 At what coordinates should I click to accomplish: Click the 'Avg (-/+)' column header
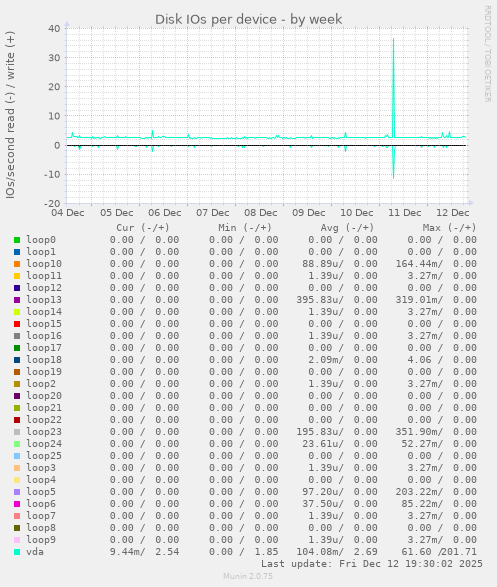pyautogui.click(x=347, y=228)
